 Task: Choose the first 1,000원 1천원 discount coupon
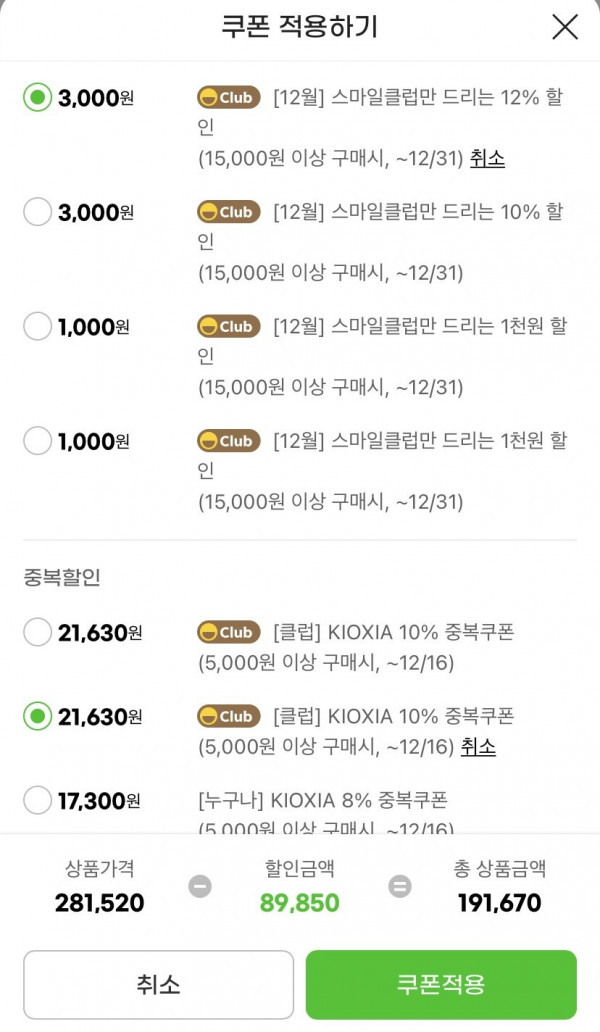pyautogui.click(x=38, y=326)
